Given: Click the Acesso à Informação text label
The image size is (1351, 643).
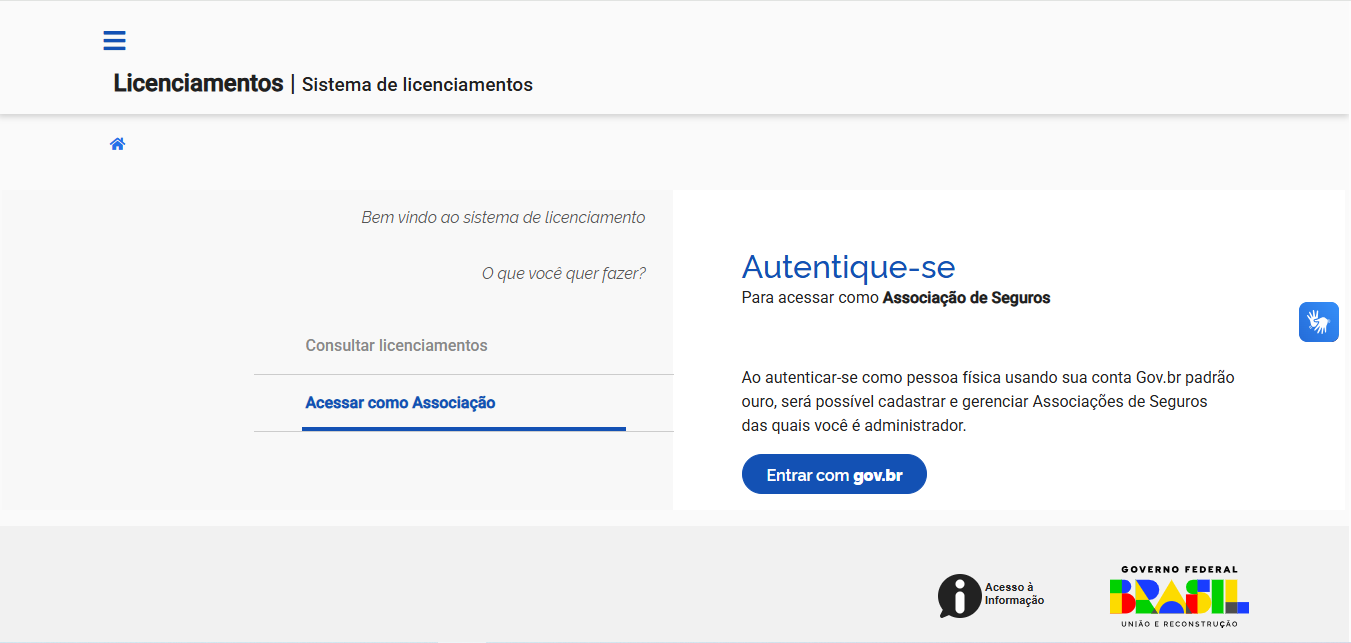Looking at the screenshot, I should pyautogui.click(x=1014, y=594).
